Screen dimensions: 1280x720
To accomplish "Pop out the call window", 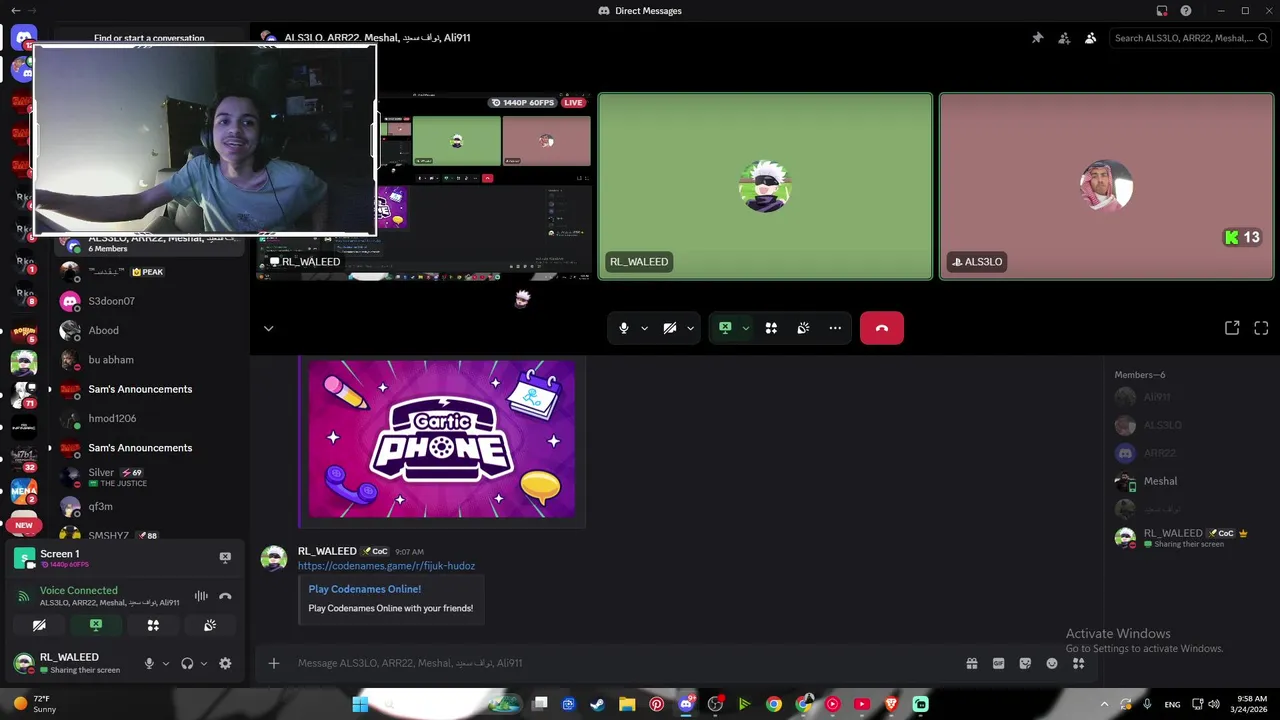I will [x=1232, y=328].
